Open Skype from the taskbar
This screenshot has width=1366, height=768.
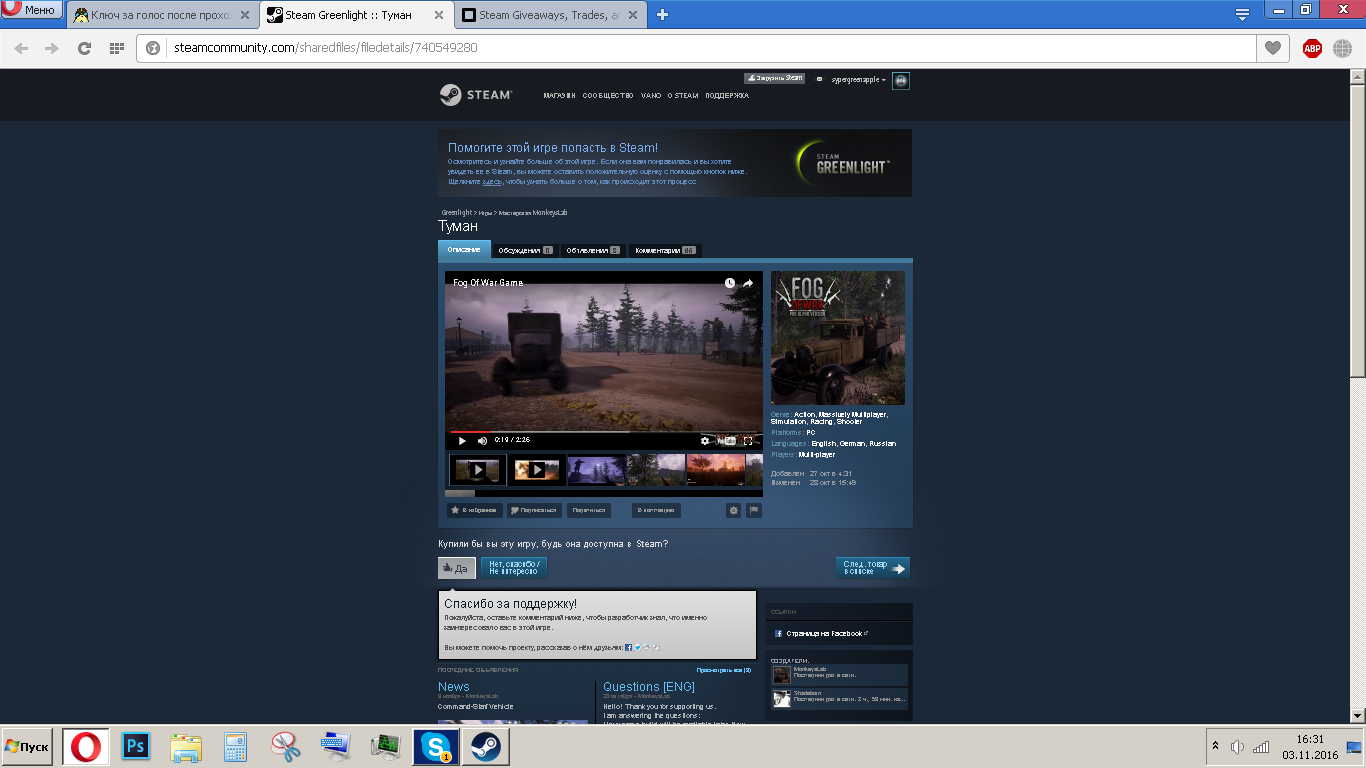pos(436,747)
